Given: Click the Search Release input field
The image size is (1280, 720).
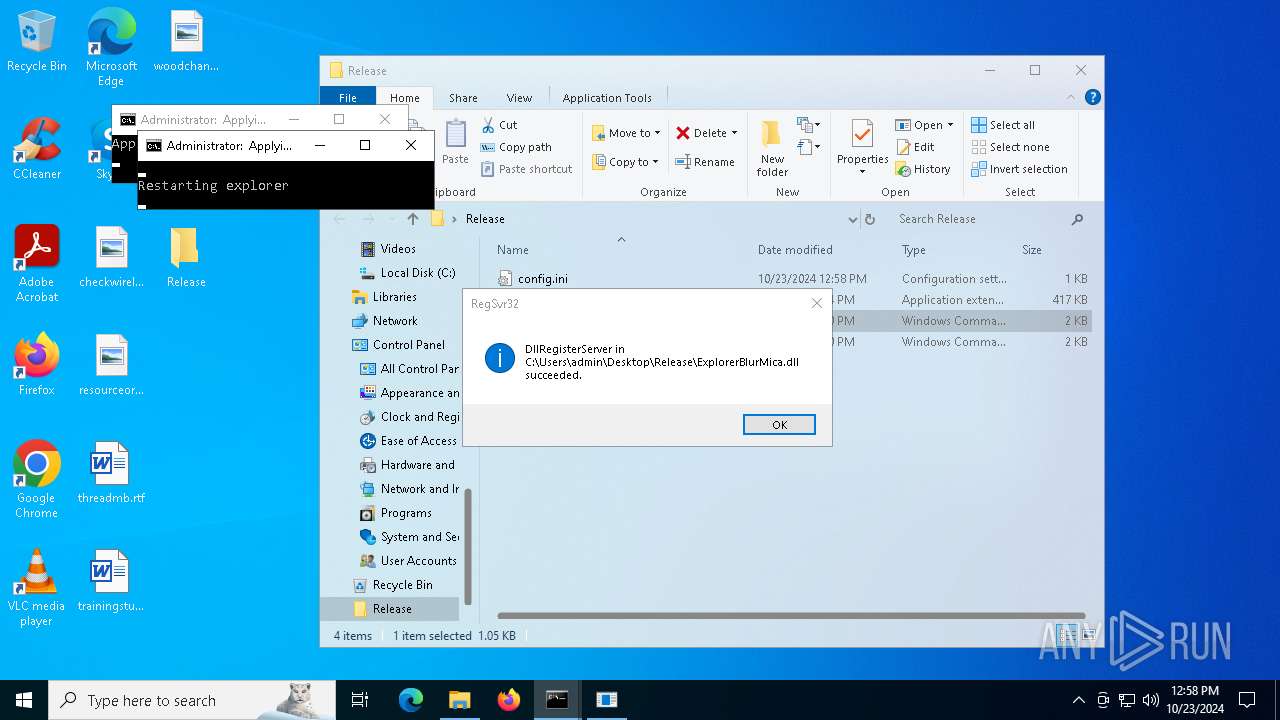Looking at the screenshot, I should tap(980, 219).
